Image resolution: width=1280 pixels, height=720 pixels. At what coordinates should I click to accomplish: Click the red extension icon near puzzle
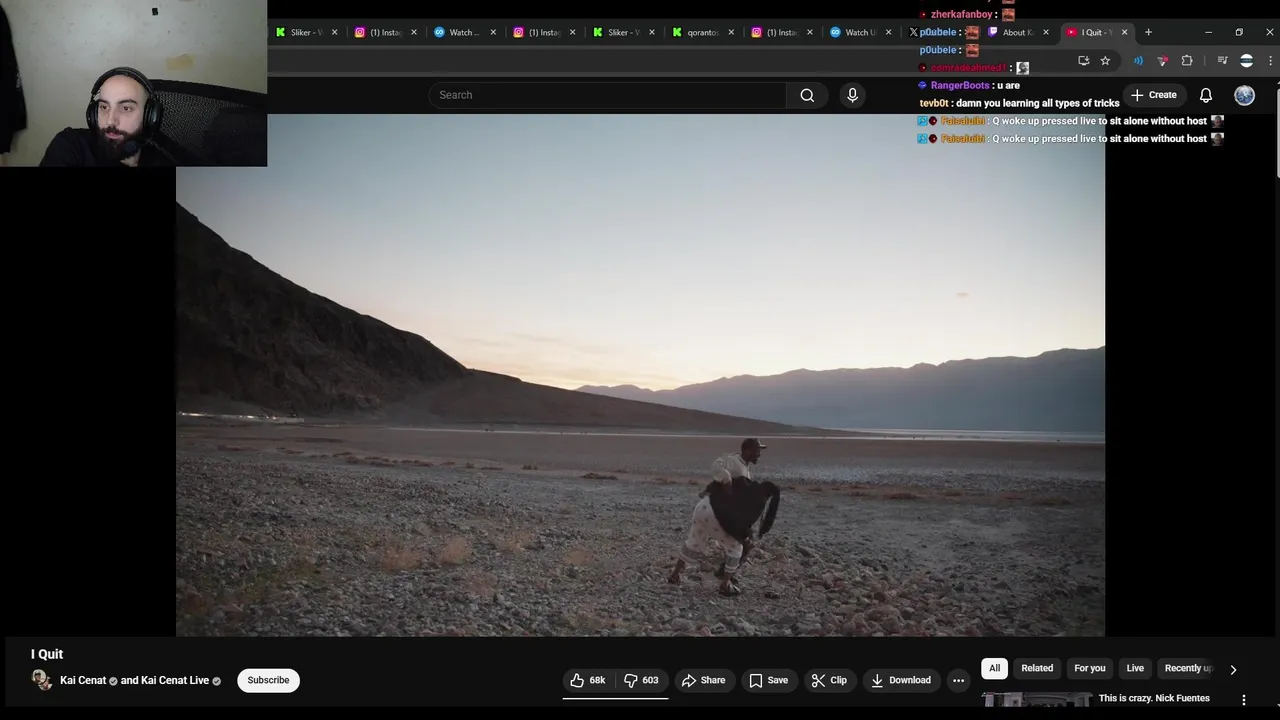click(x=1162, y=61)
